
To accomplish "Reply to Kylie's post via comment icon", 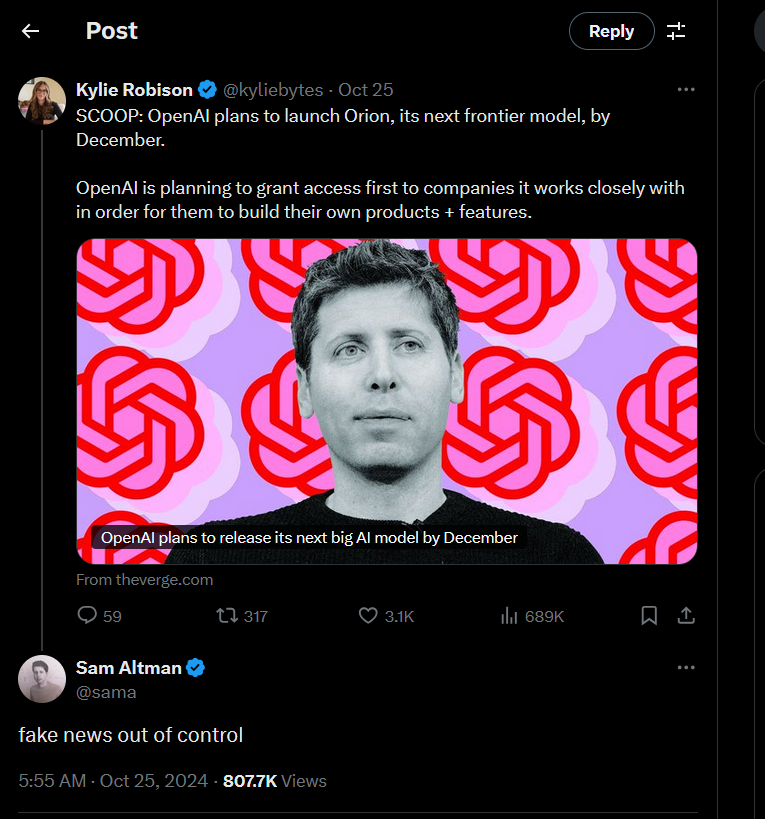I will [x=88, y=616].
